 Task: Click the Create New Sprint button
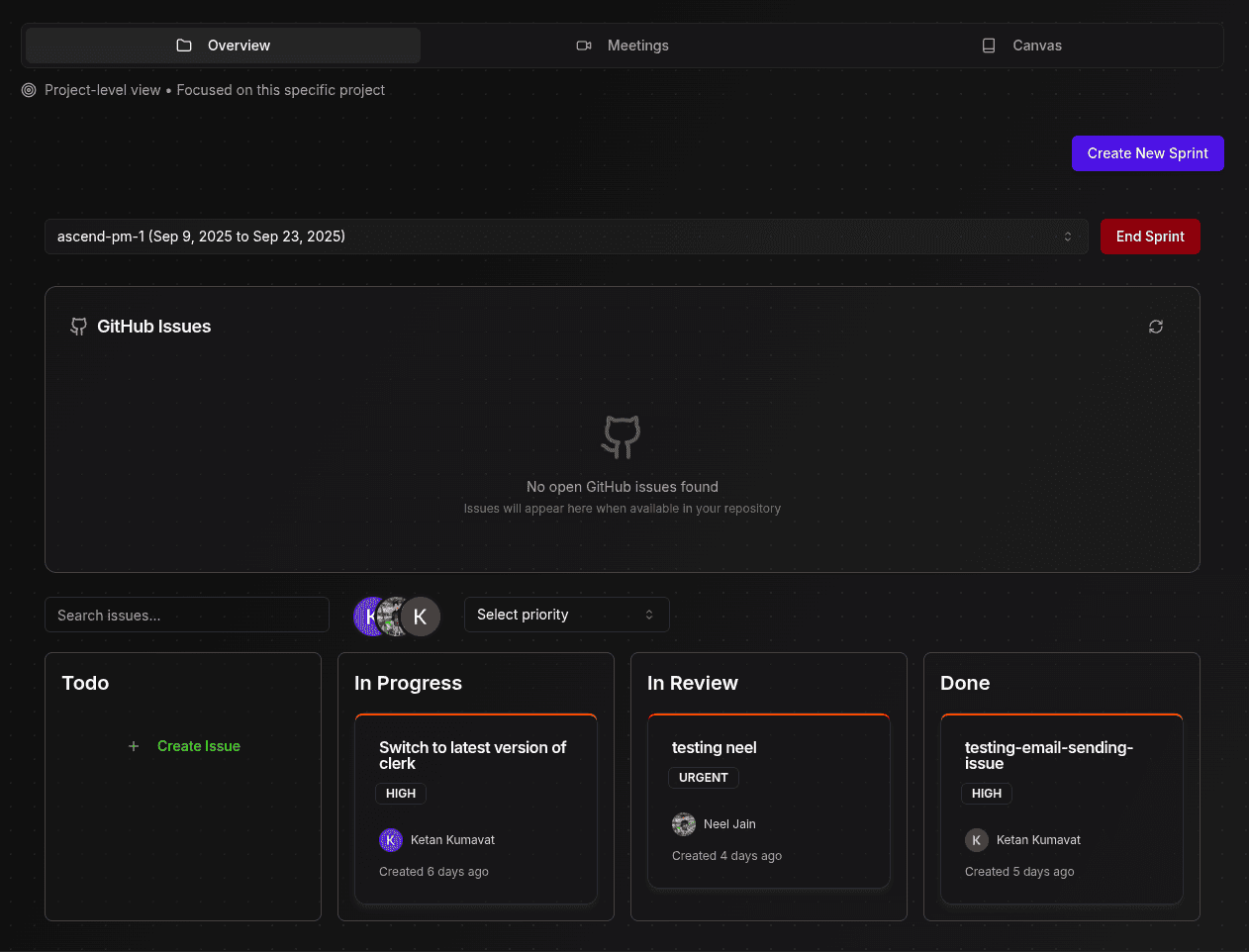click(1148, 153)
